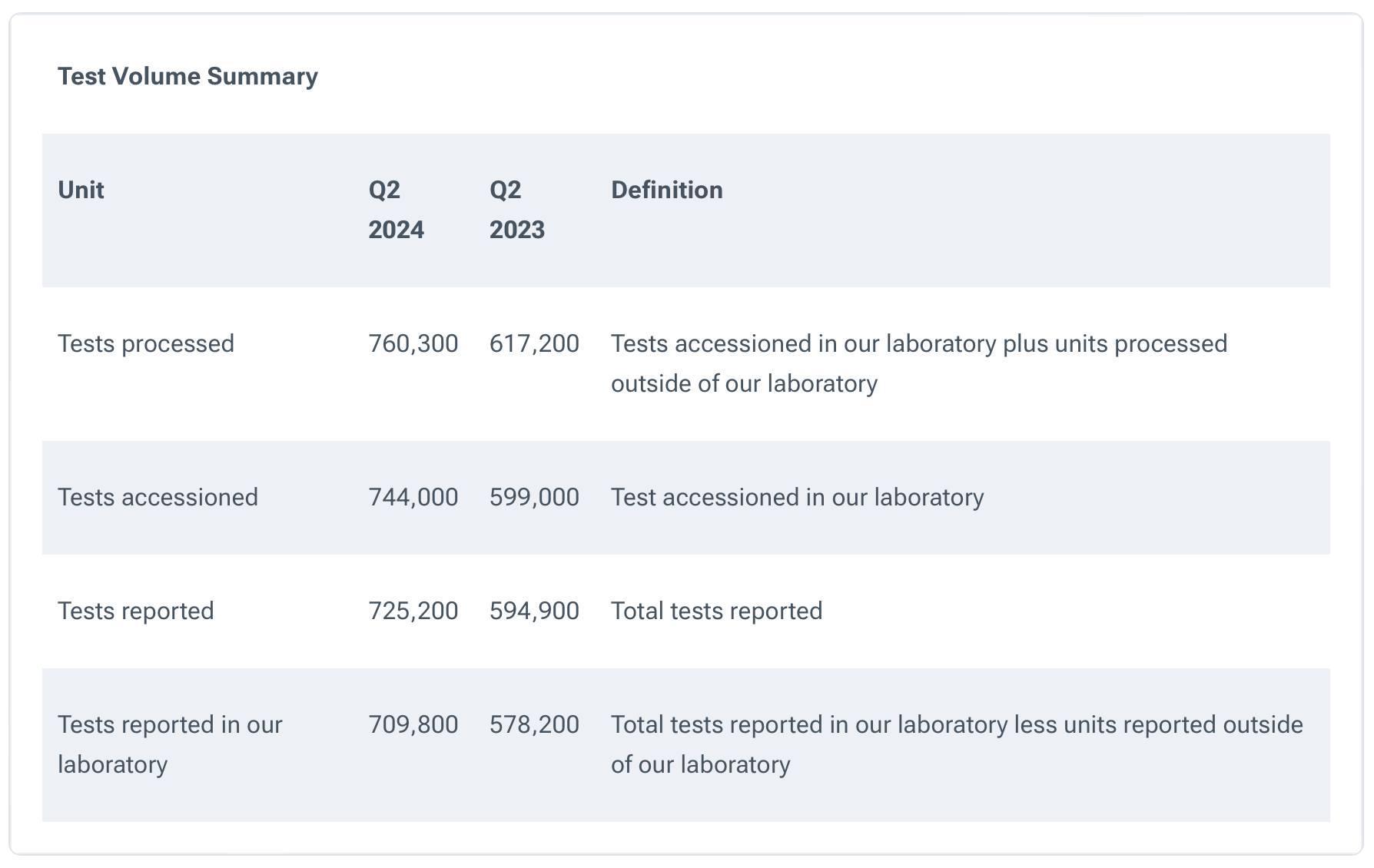Click the Unit column header
Viewport: 1374px width, 868px height.
point(81,190)
